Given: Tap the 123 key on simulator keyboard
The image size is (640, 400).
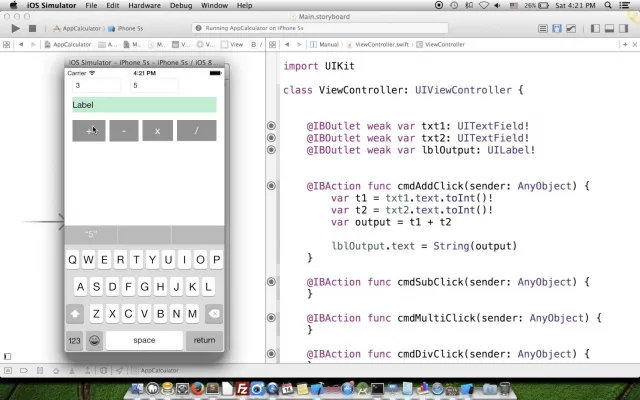Looking at the screenshot, I should pos(74,340).
